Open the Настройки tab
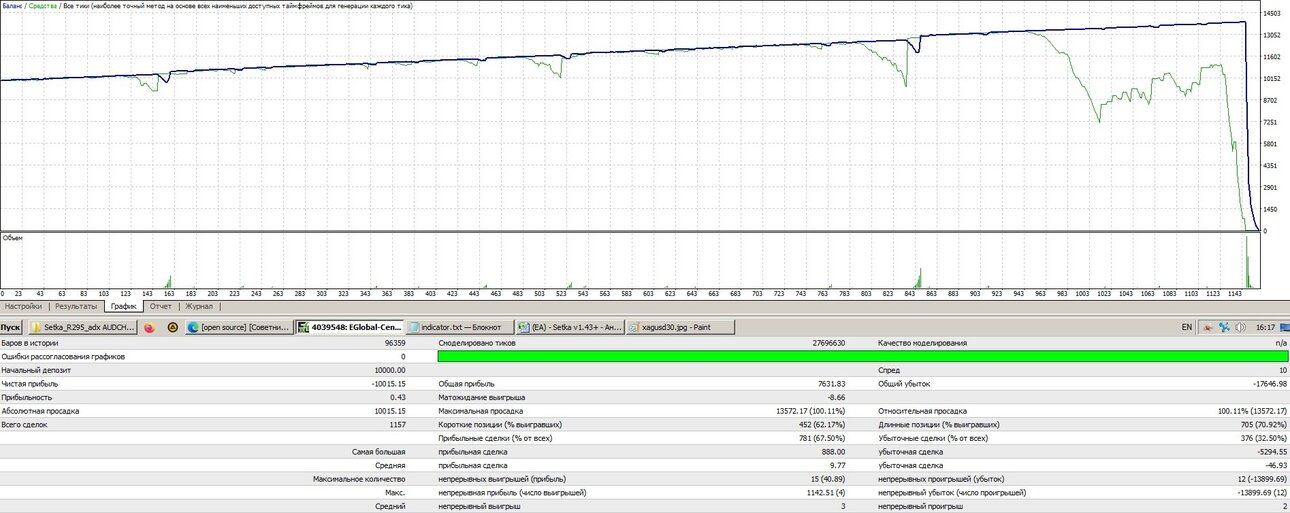 24,307
